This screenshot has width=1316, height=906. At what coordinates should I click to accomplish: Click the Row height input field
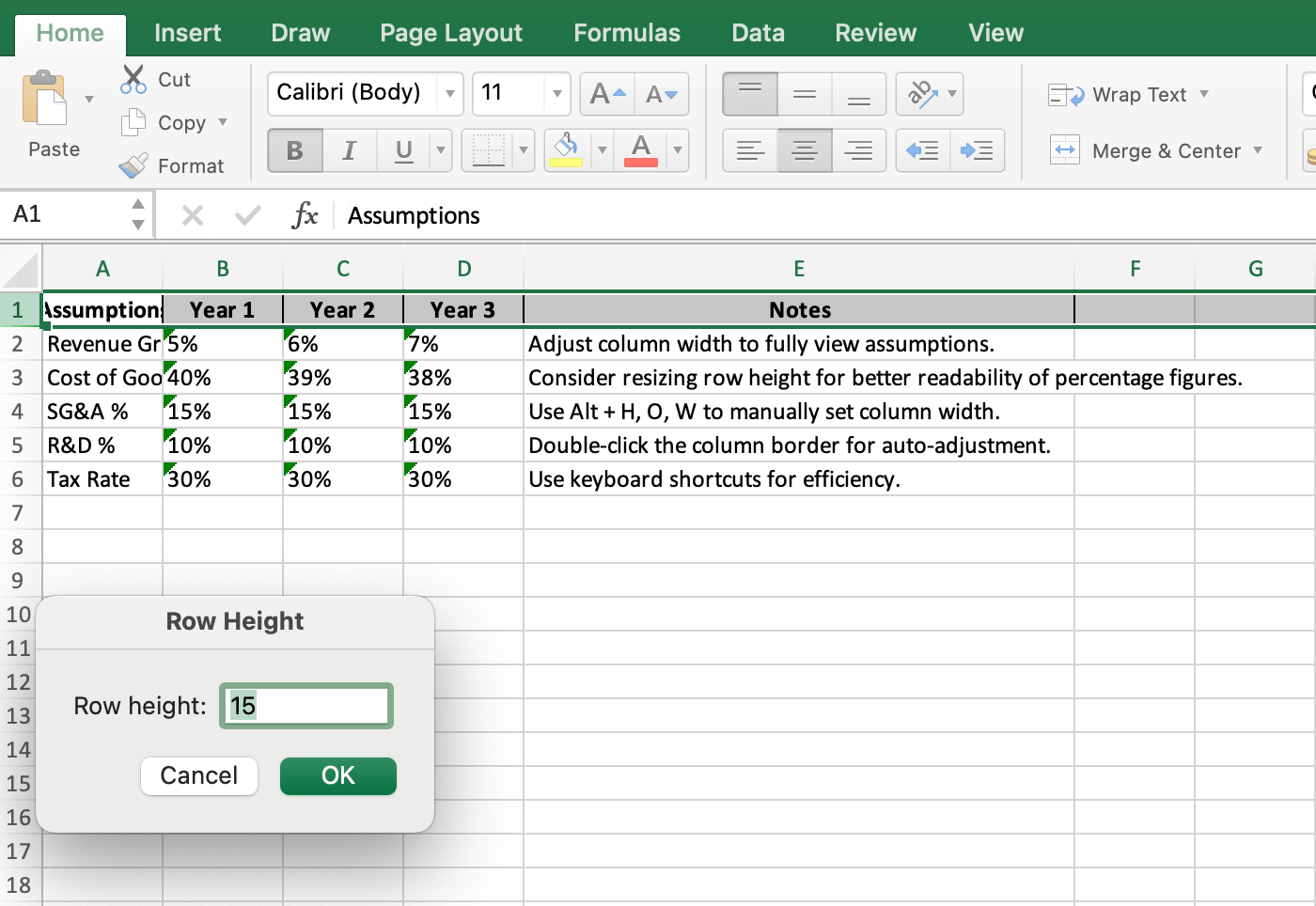coord(305,705)
